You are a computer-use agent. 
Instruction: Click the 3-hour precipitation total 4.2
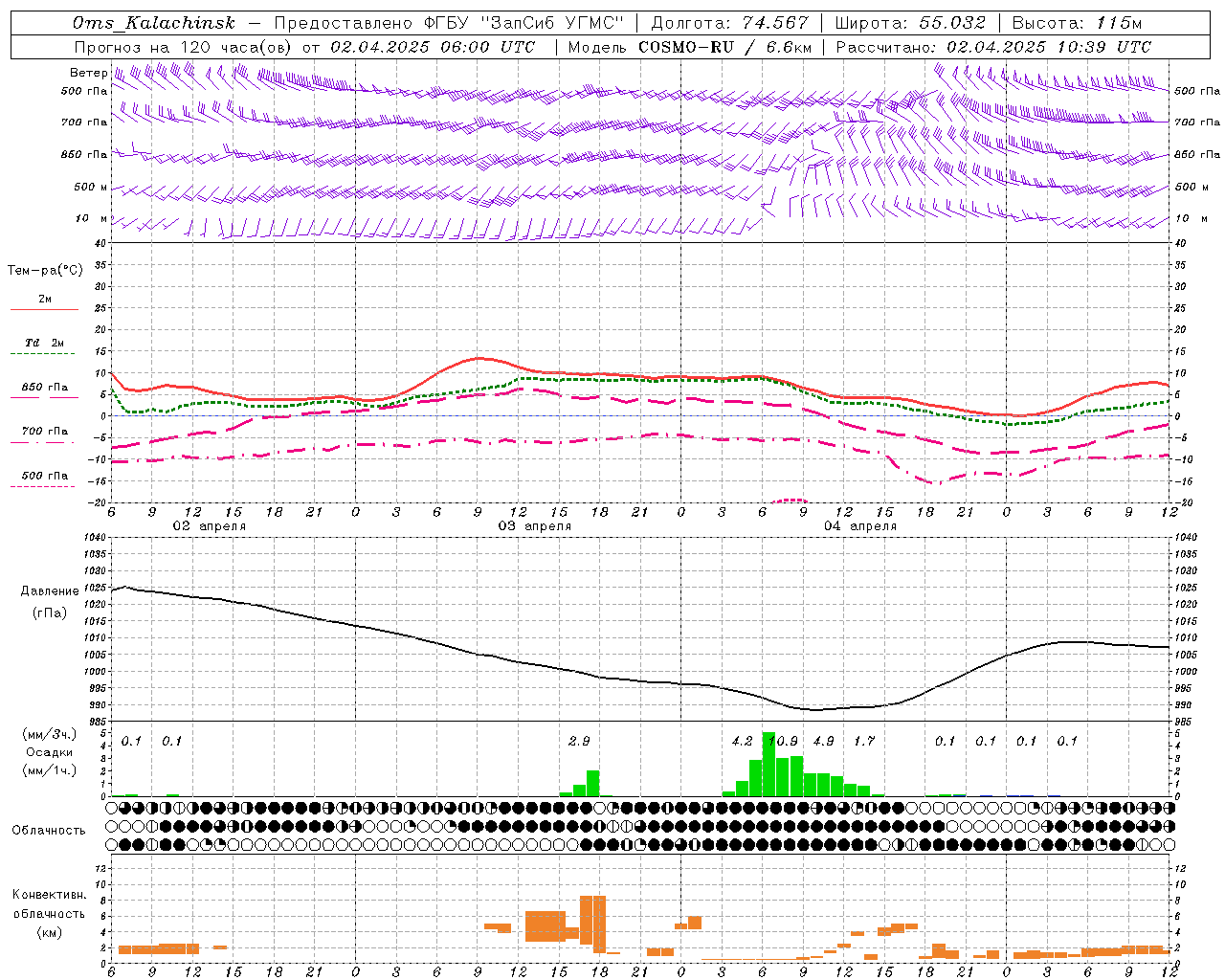coord(742,742)
